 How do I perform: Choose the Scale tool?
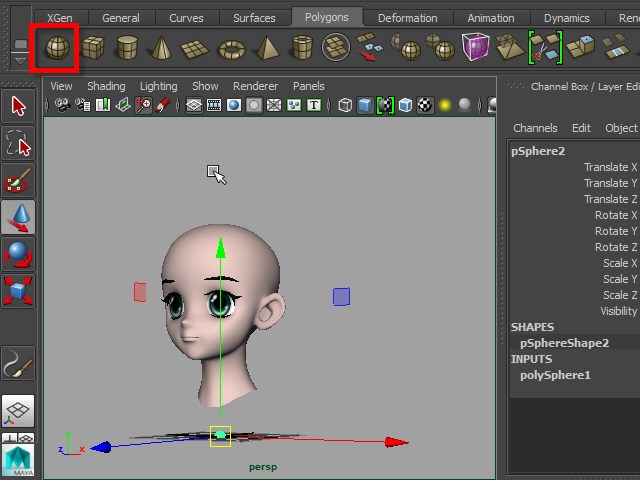pyautogui.click(x=18, y=291)
